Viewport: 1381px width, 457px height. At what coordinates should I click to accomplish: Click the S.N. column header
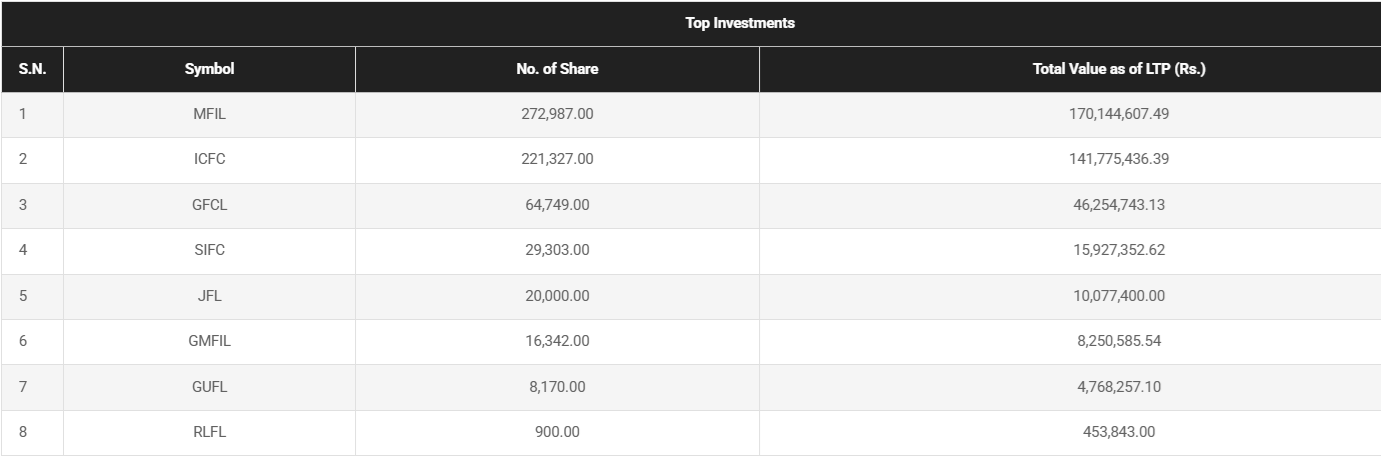(32, 69)
